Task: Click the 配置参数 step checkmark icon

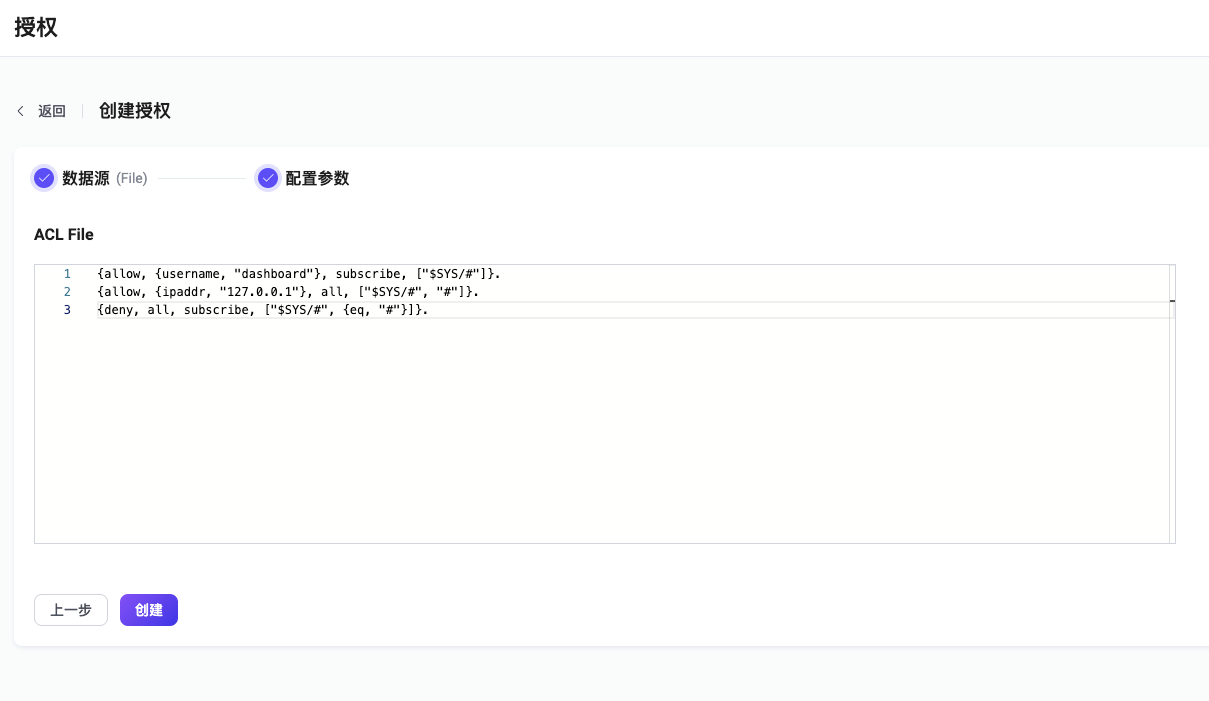Action: pyautogui.click(x=267, y=178)
